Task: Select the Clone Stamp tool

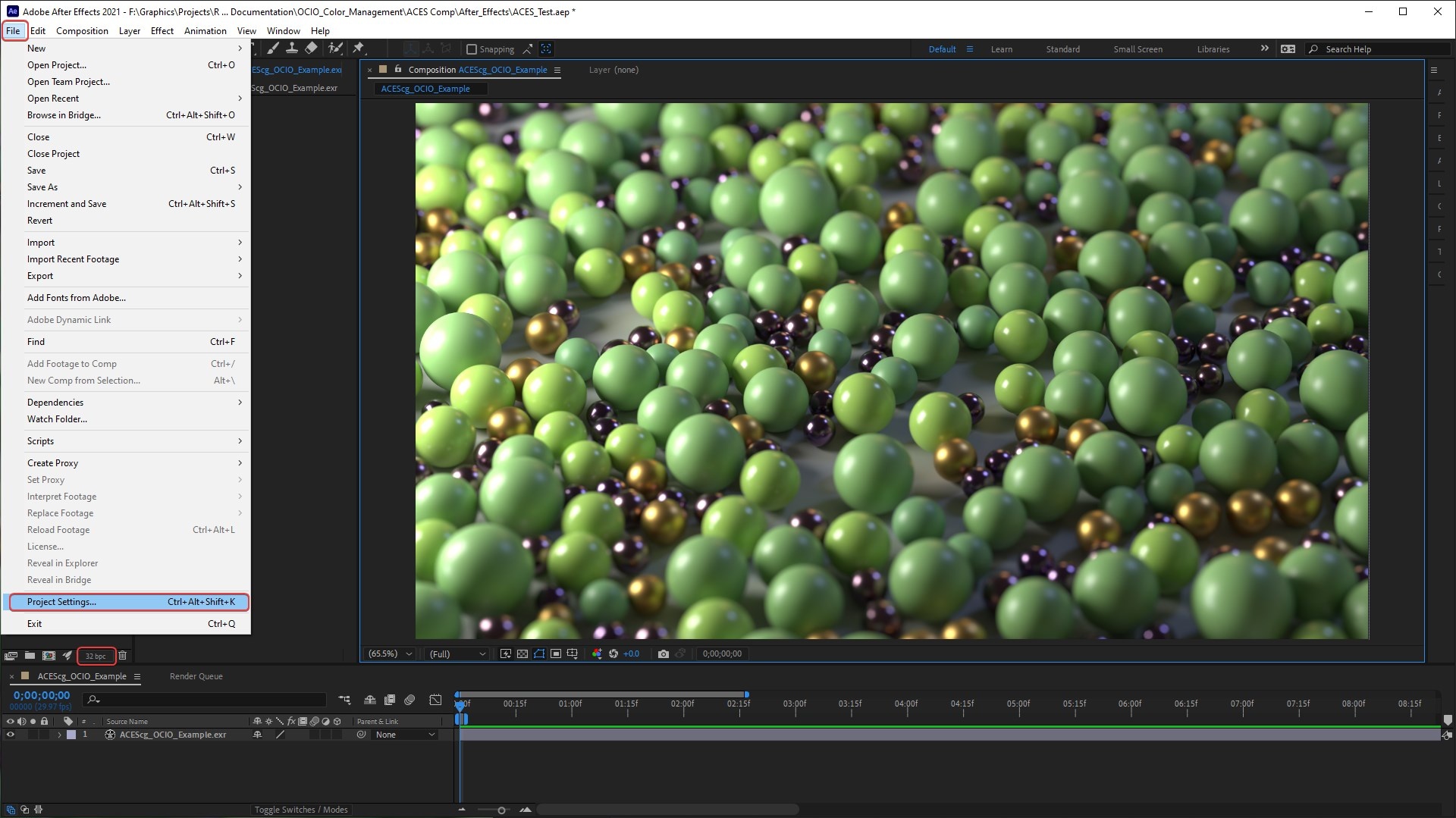Action: (291, 49)
